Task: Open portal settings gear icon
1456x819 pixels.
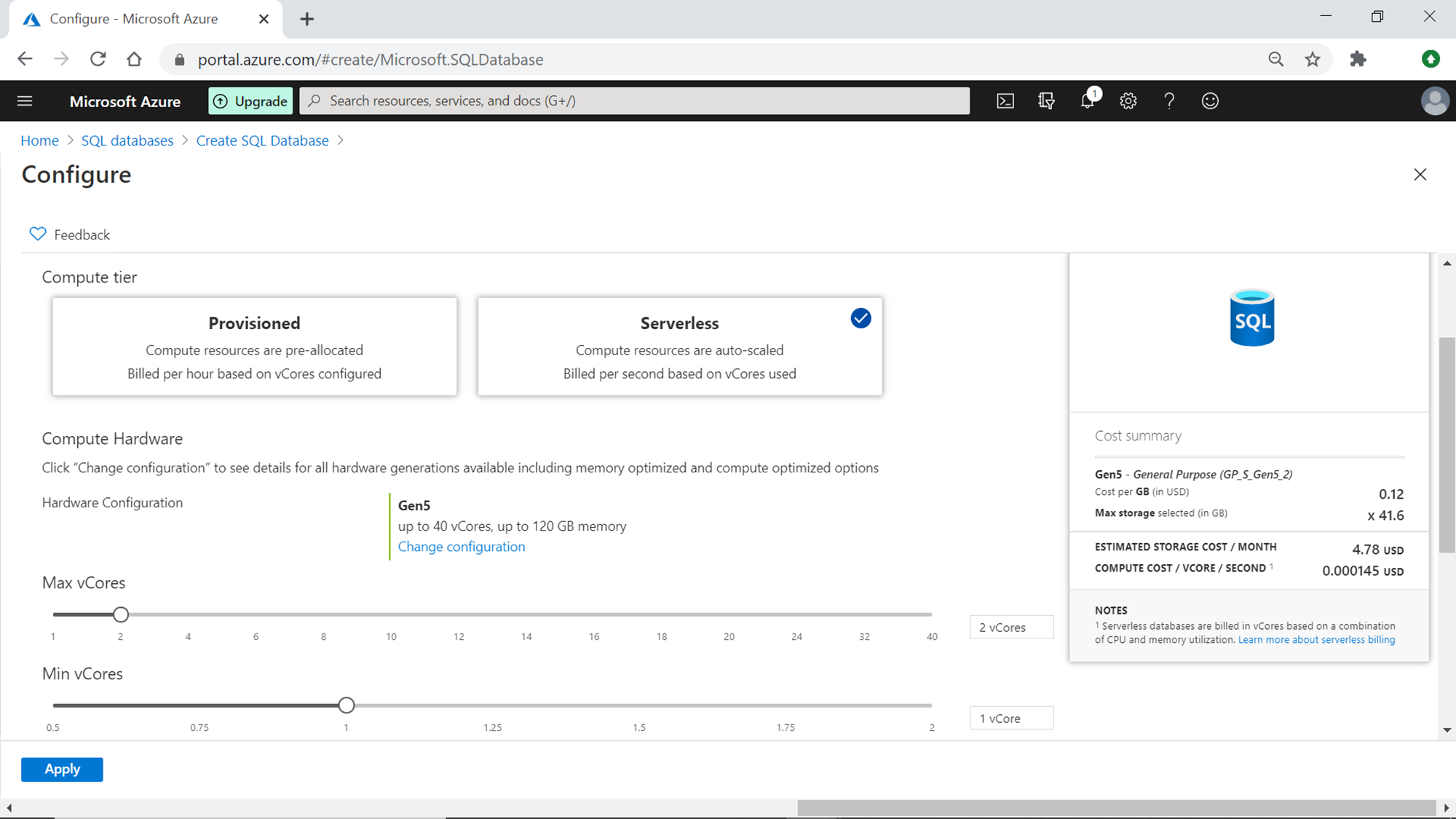Action: [x=1128, y=101]
